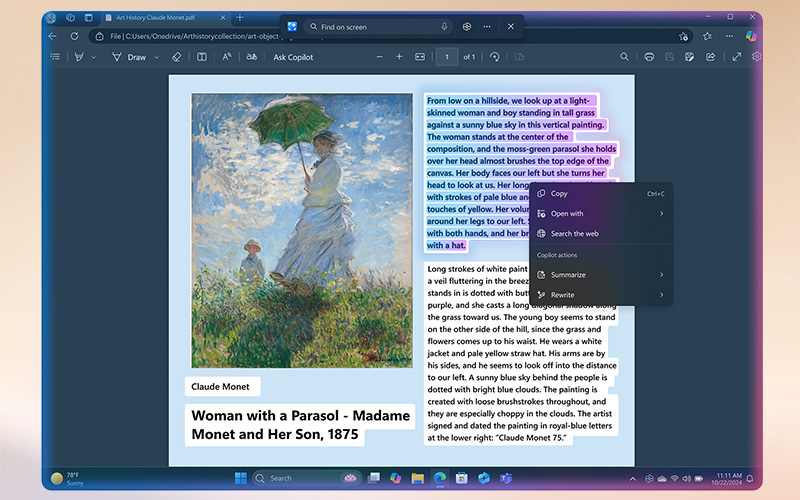The height and width of the screenshot is (500, 800).
Task: Open the Favorites list icon
Action: (x=707, y=36)
